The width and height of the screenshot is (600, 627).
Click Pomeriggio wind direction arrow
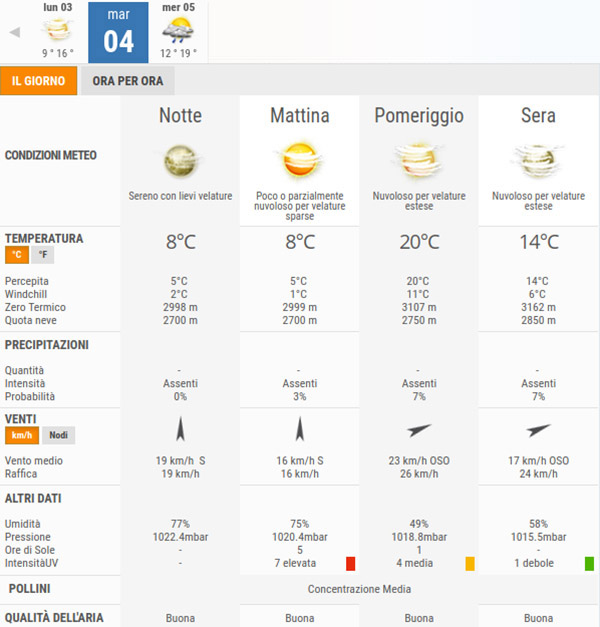click(419, 430)
